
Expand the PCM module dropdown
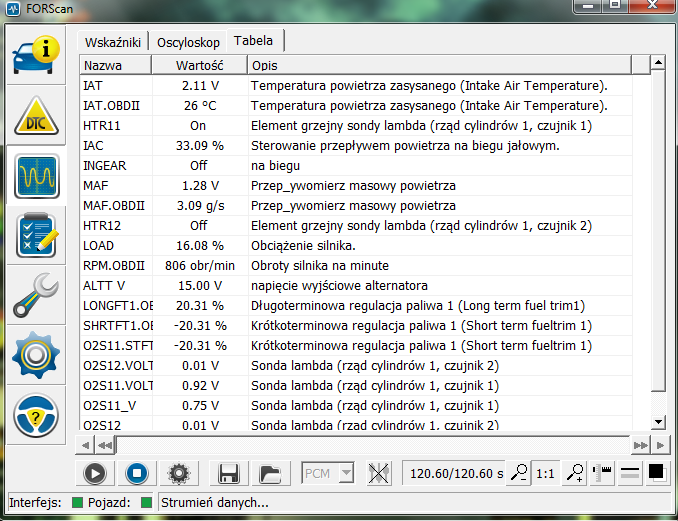(x=329, y=473)
